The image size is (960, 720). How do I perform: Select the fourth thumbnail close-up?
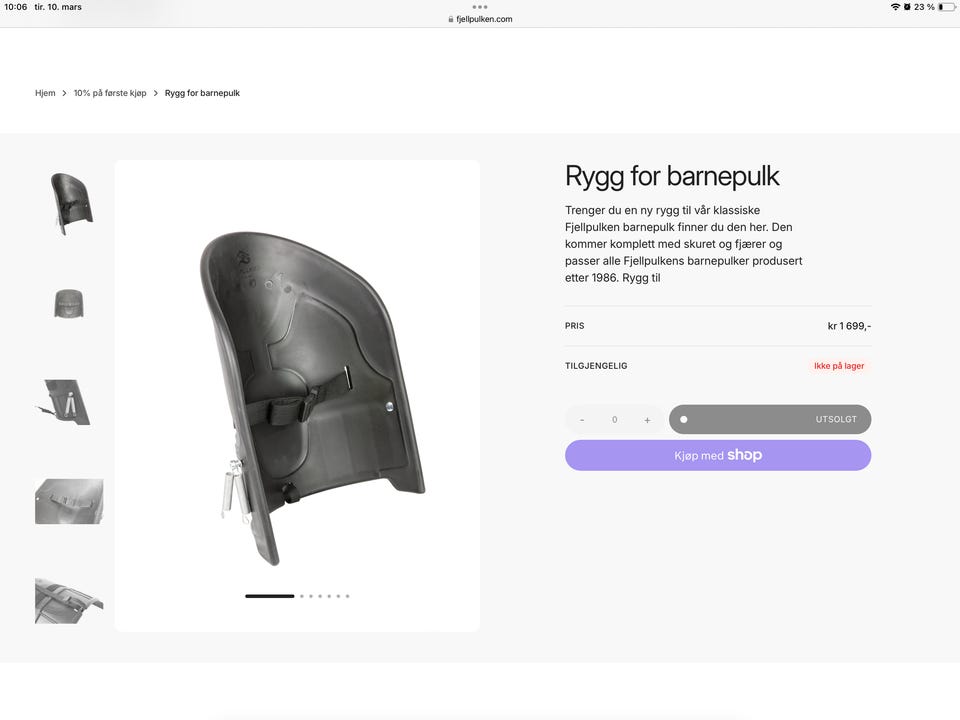point(69,501)
